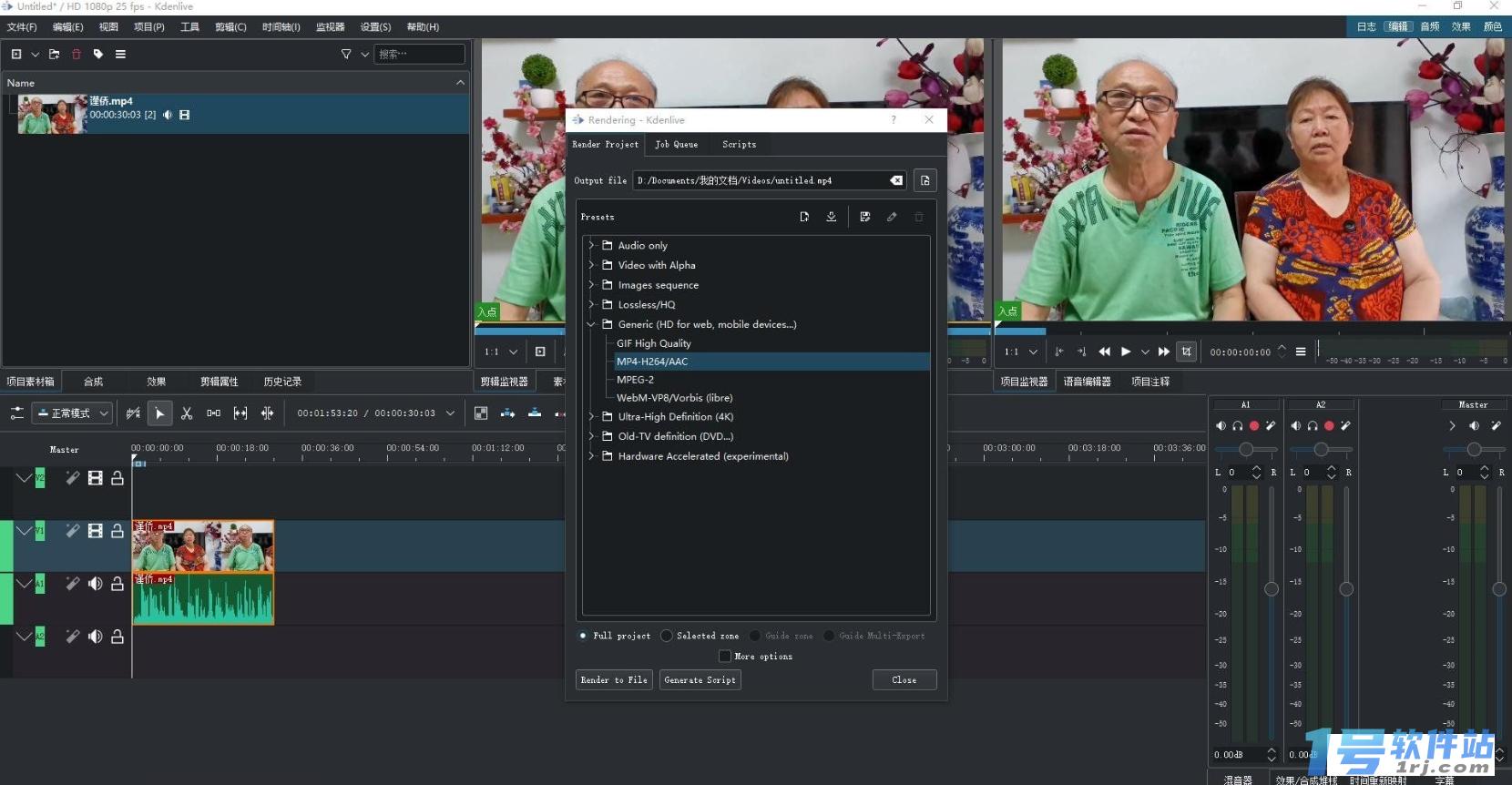Click the create new preset icon
Image resolution: width=1512 pixels, height=785 pixels.
pyautogui.click(x=804, y=217)
